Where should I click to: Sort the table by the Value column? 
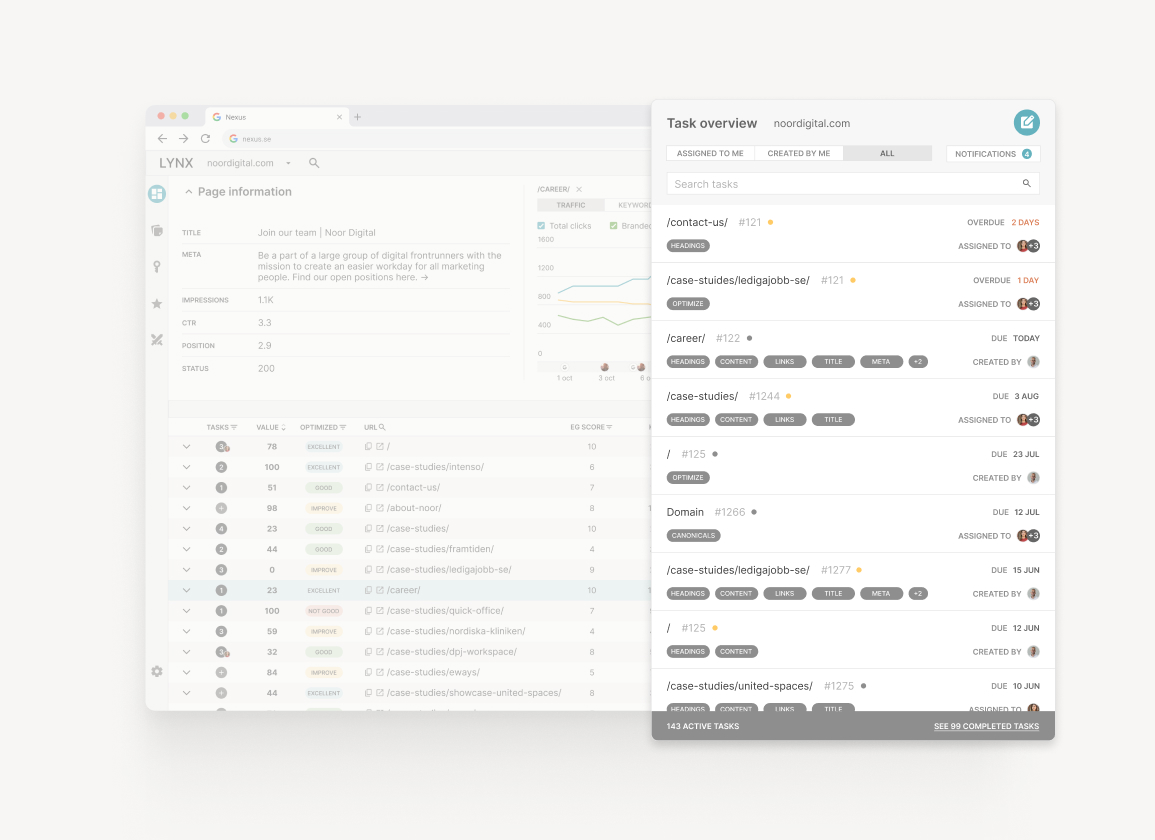pos(269,427)
